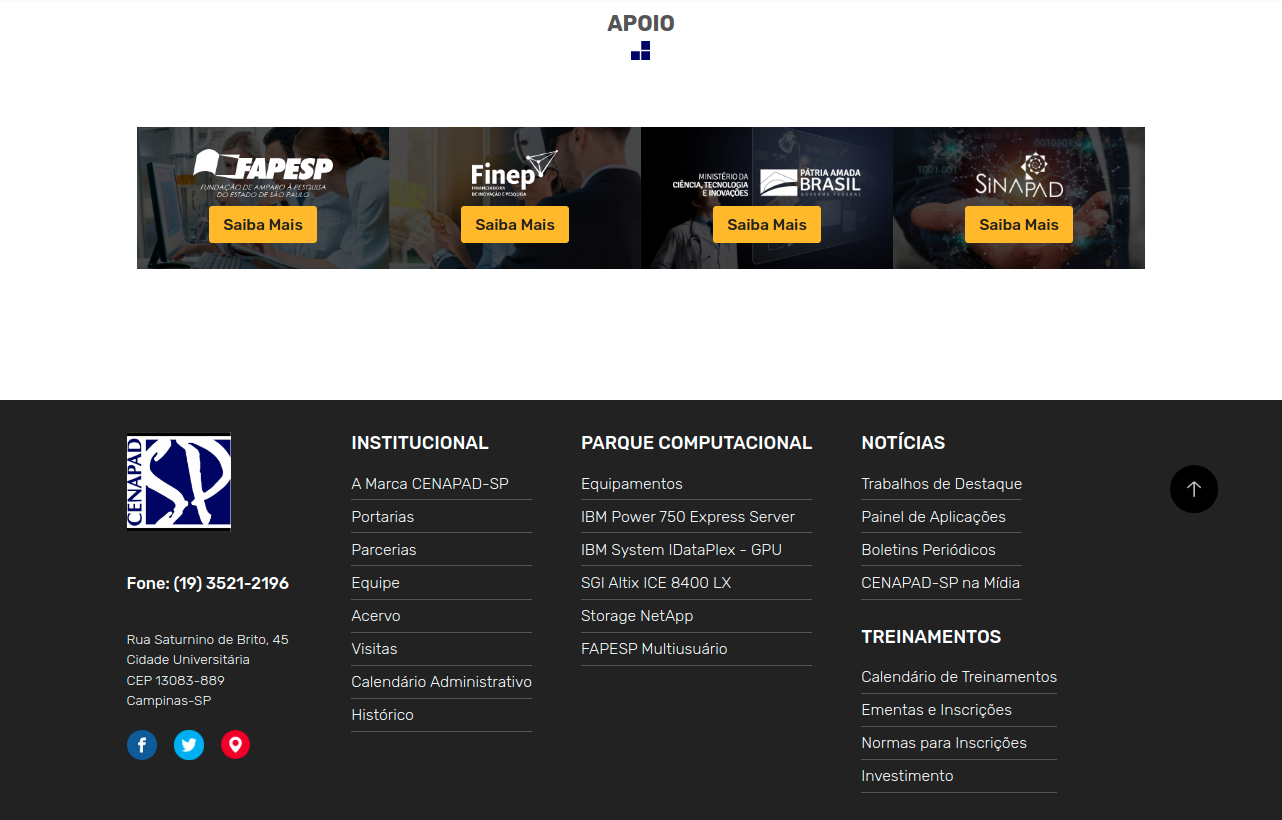This screenshot has height=820, width=1282.
Task: Click the PARQUE COMPUTACIONAL footer heading
Action: click(x=697, y=443)
